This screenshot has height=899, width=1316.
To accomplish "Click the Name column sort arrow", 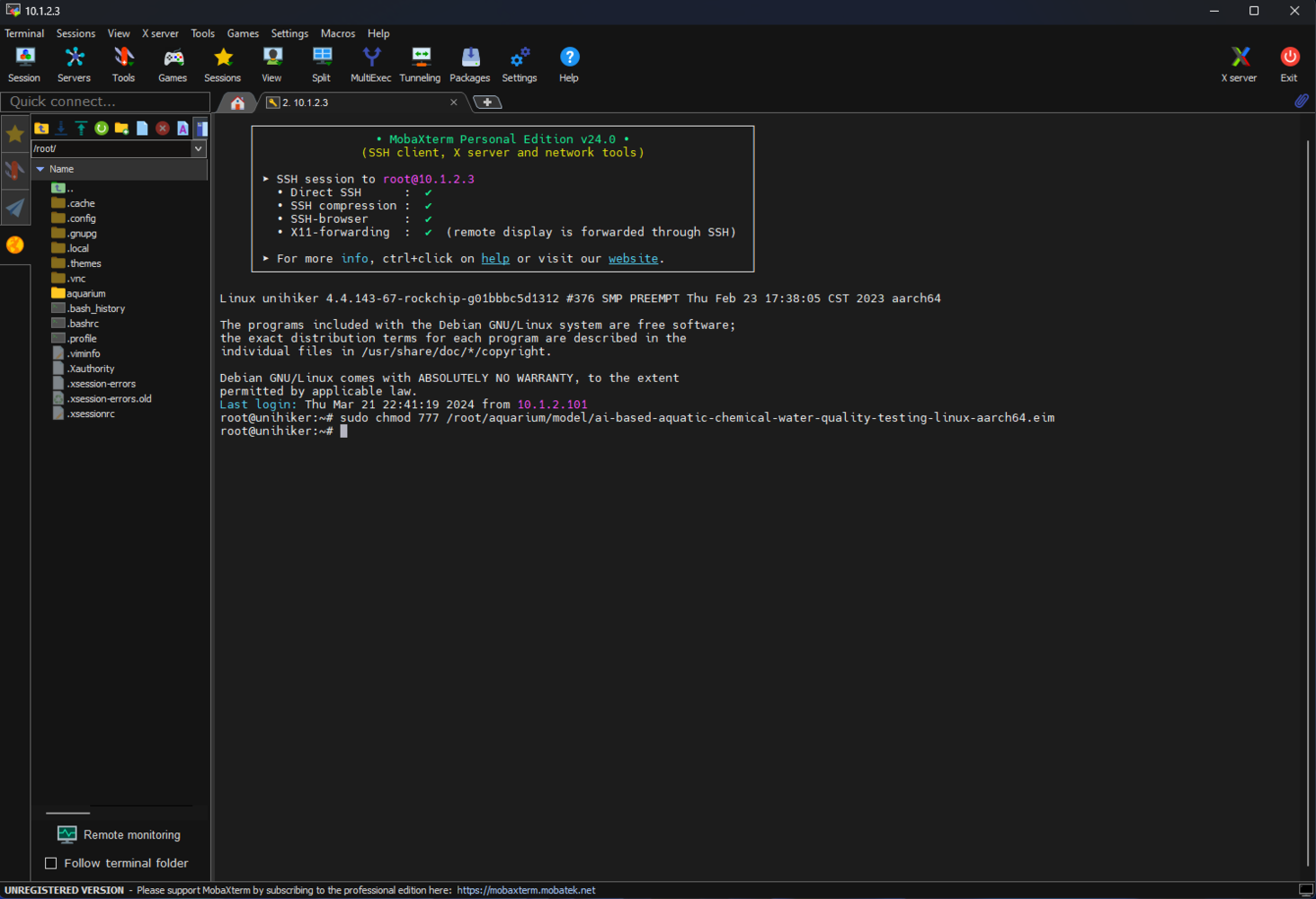I will (x=40, y=169).
